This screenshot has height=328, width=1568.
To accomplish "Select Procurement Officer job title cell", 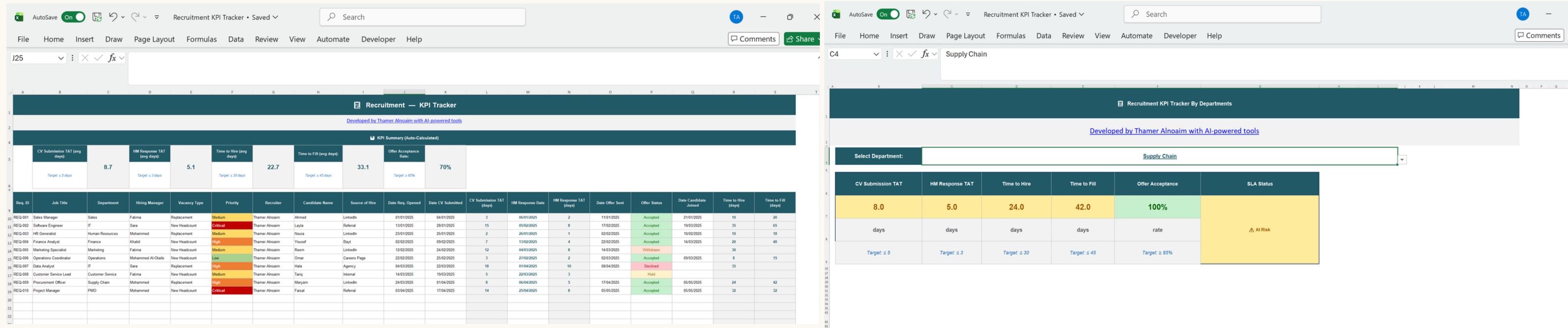I will [x=59, y=282].
